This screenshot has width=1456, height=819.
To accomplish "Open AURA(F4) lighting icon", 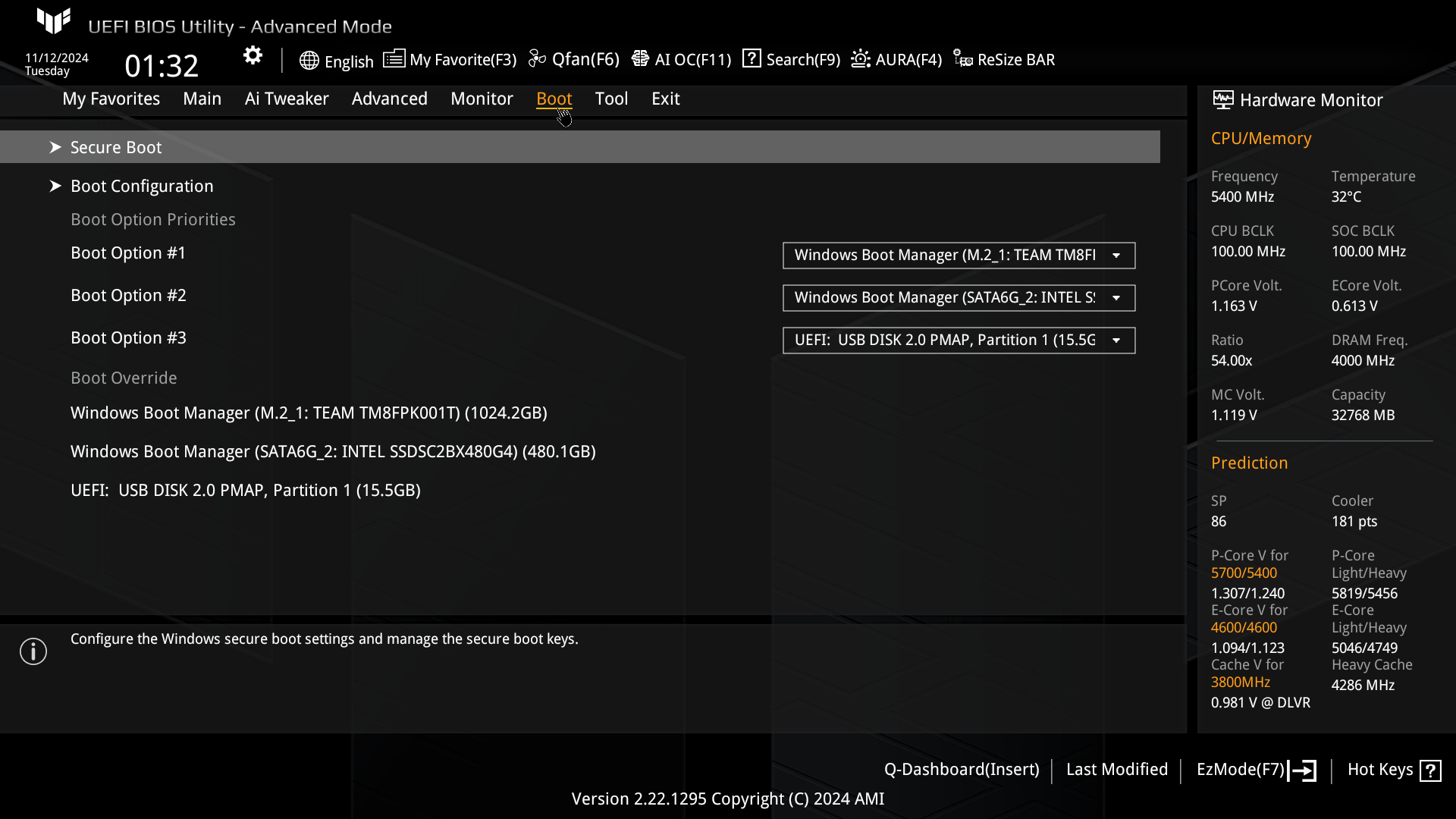I will pos(861,59).
